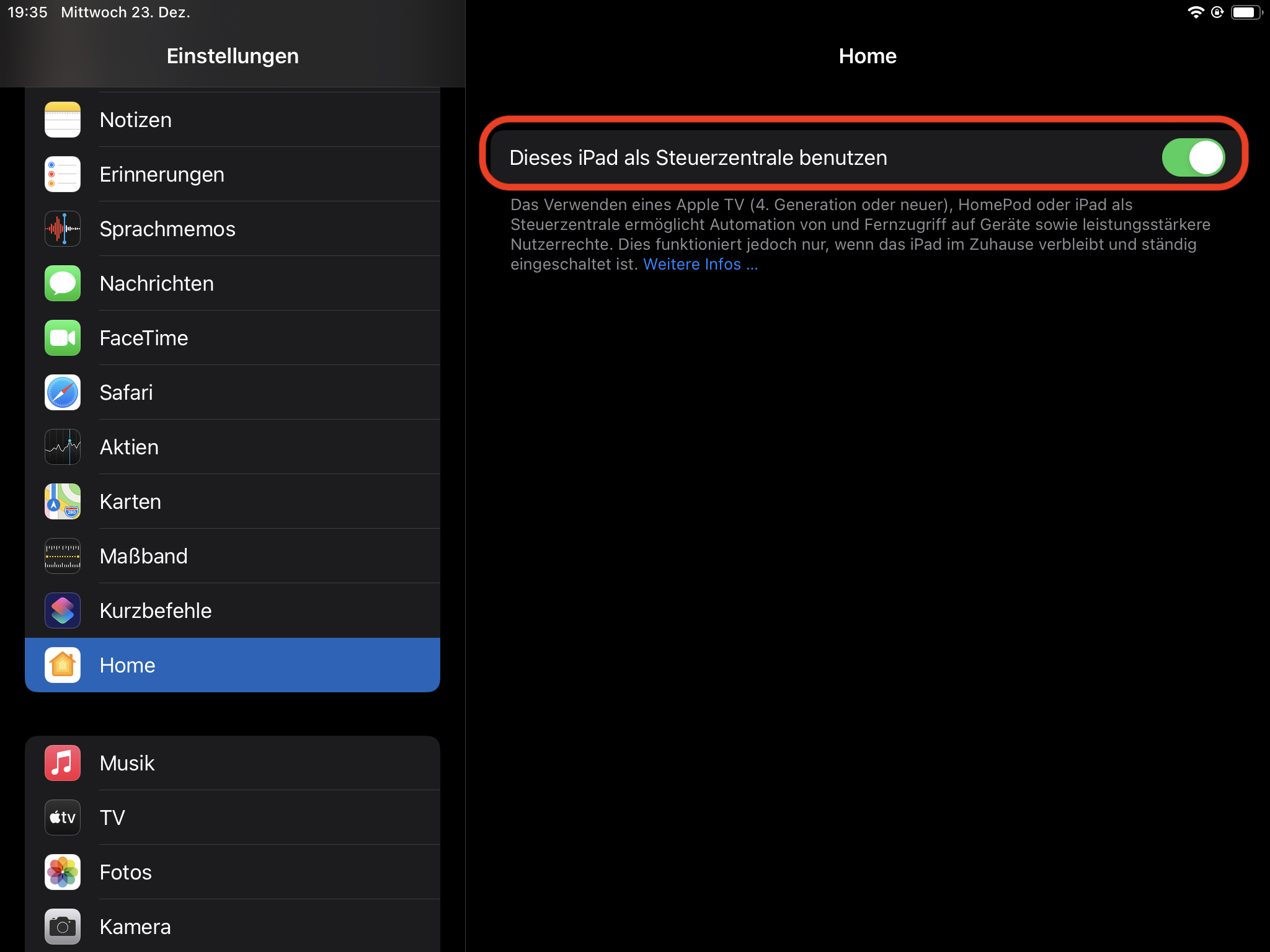Disable the iPad als Steuerzentrale switch

1192,157
